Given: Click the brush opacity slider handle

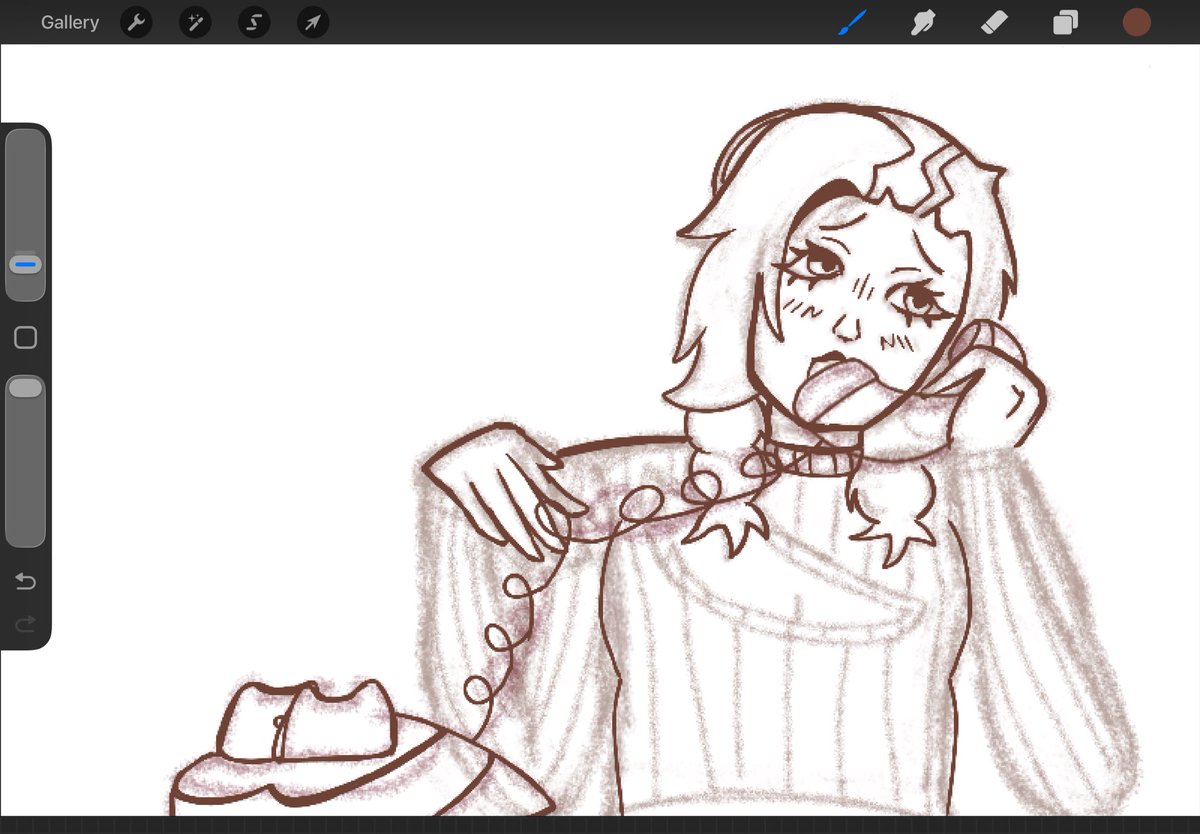Looking at the screenshot, I should (x=26, y=387).
